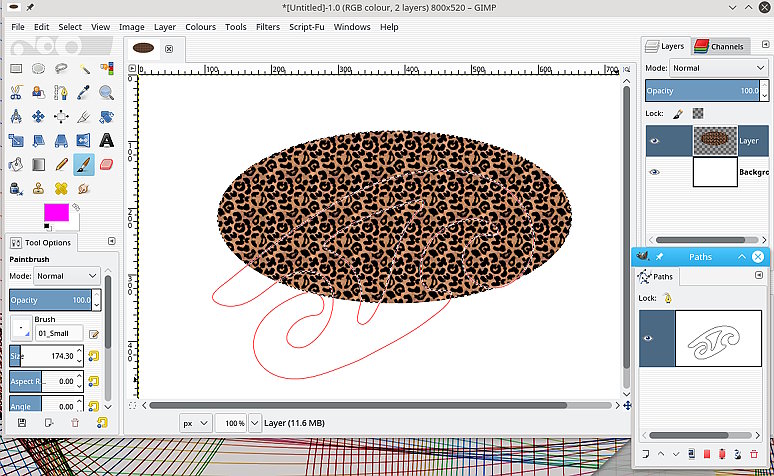Click the leopard pattern Layer thumbnail
774x476 pixels.
[714, 141]
